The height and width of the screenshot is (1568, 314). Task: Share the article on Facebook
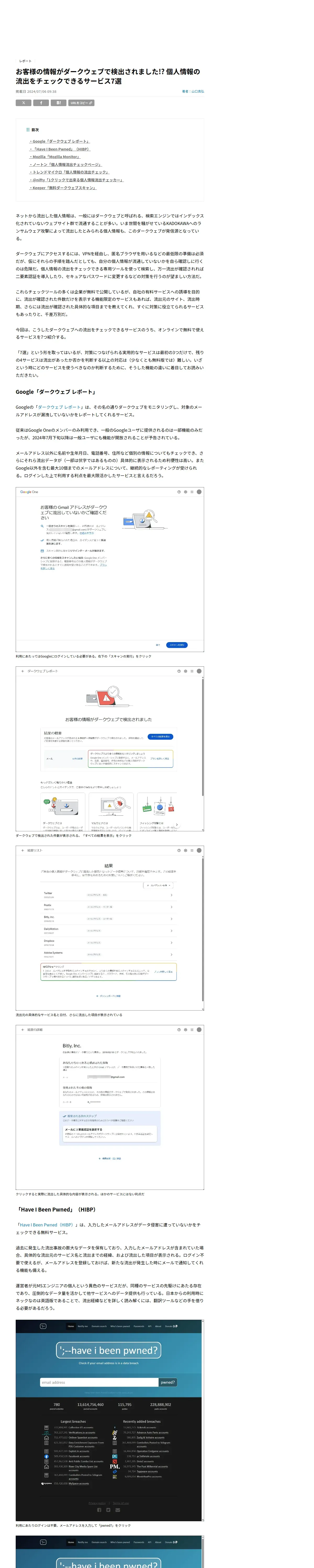click(x=41, y=103)
